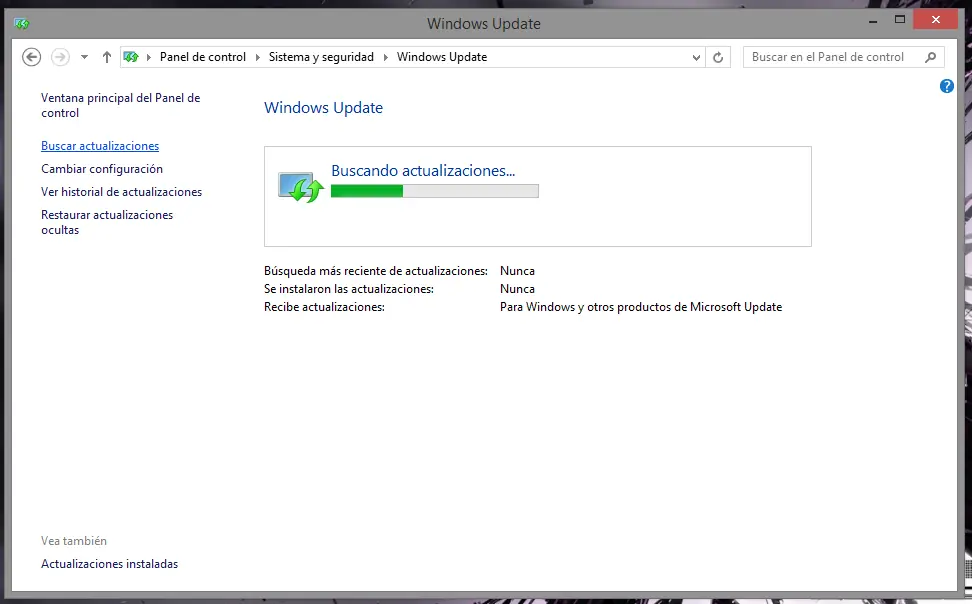Open Ventana principal del Panel de control
The height and width of the screenshot is (604, 972).
click(120, 105)
